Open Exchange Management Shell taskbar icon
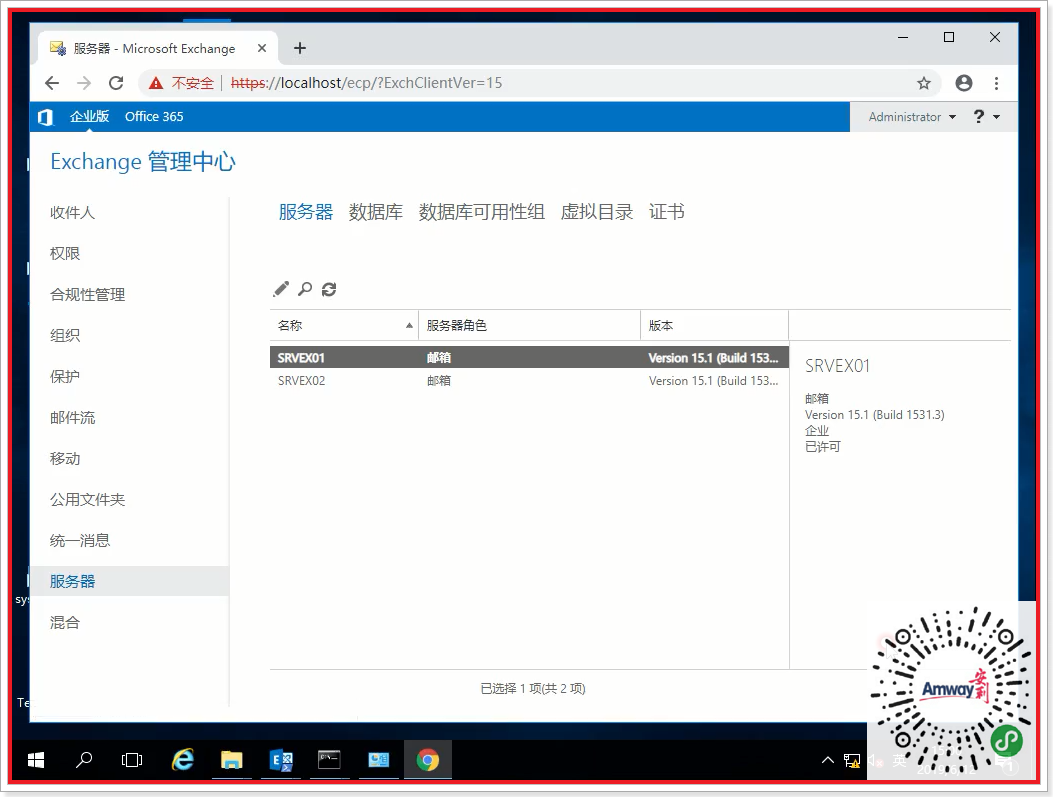The image size is (1053, 797). pos(281,760)
